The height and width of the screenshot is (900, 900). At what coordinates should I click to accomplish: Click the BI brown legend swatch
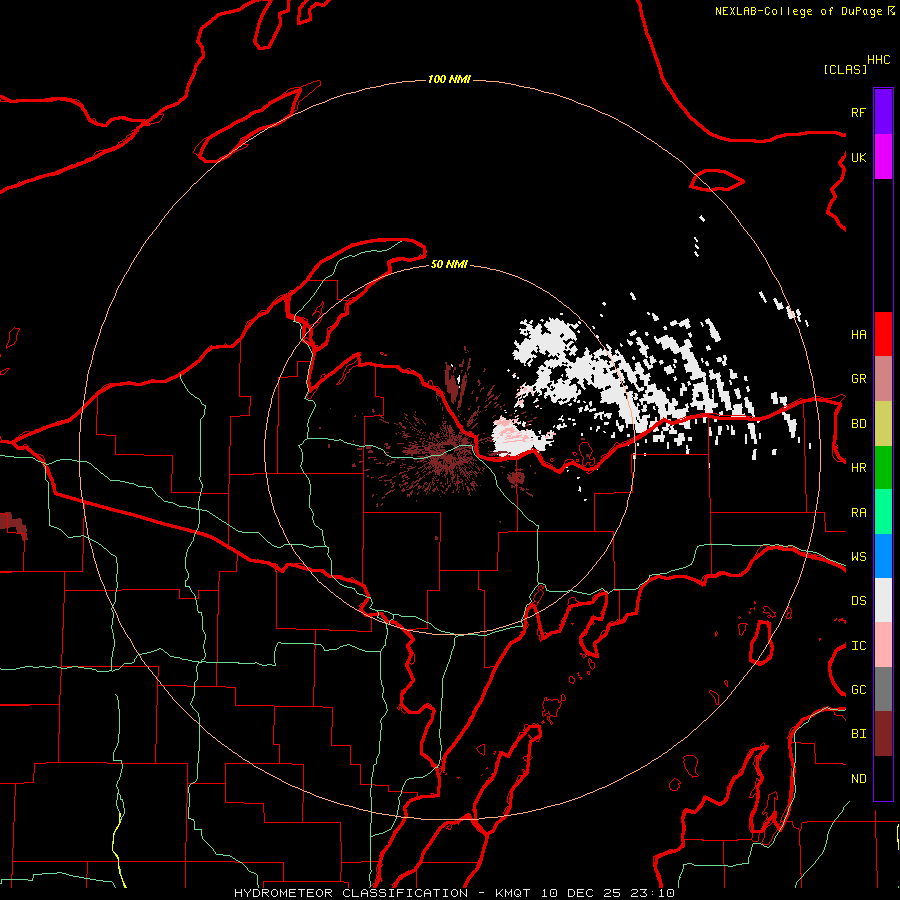(883, 734)
